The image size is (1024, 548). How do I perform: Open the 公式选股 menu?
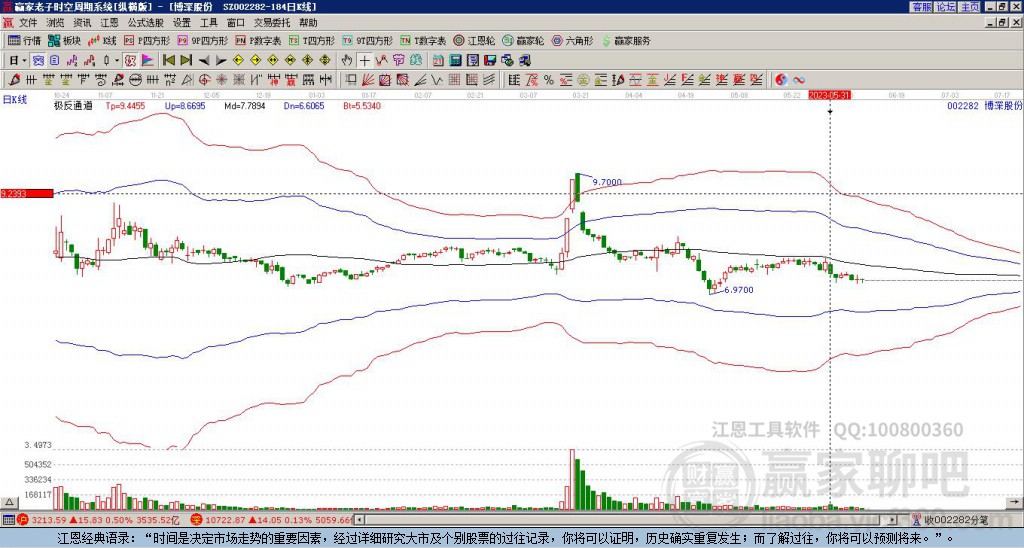(146, 23)
